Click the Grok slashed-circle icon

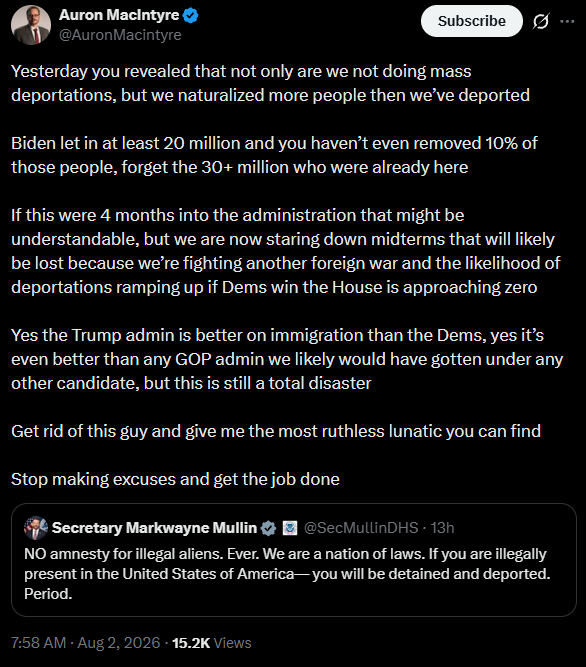541,21
